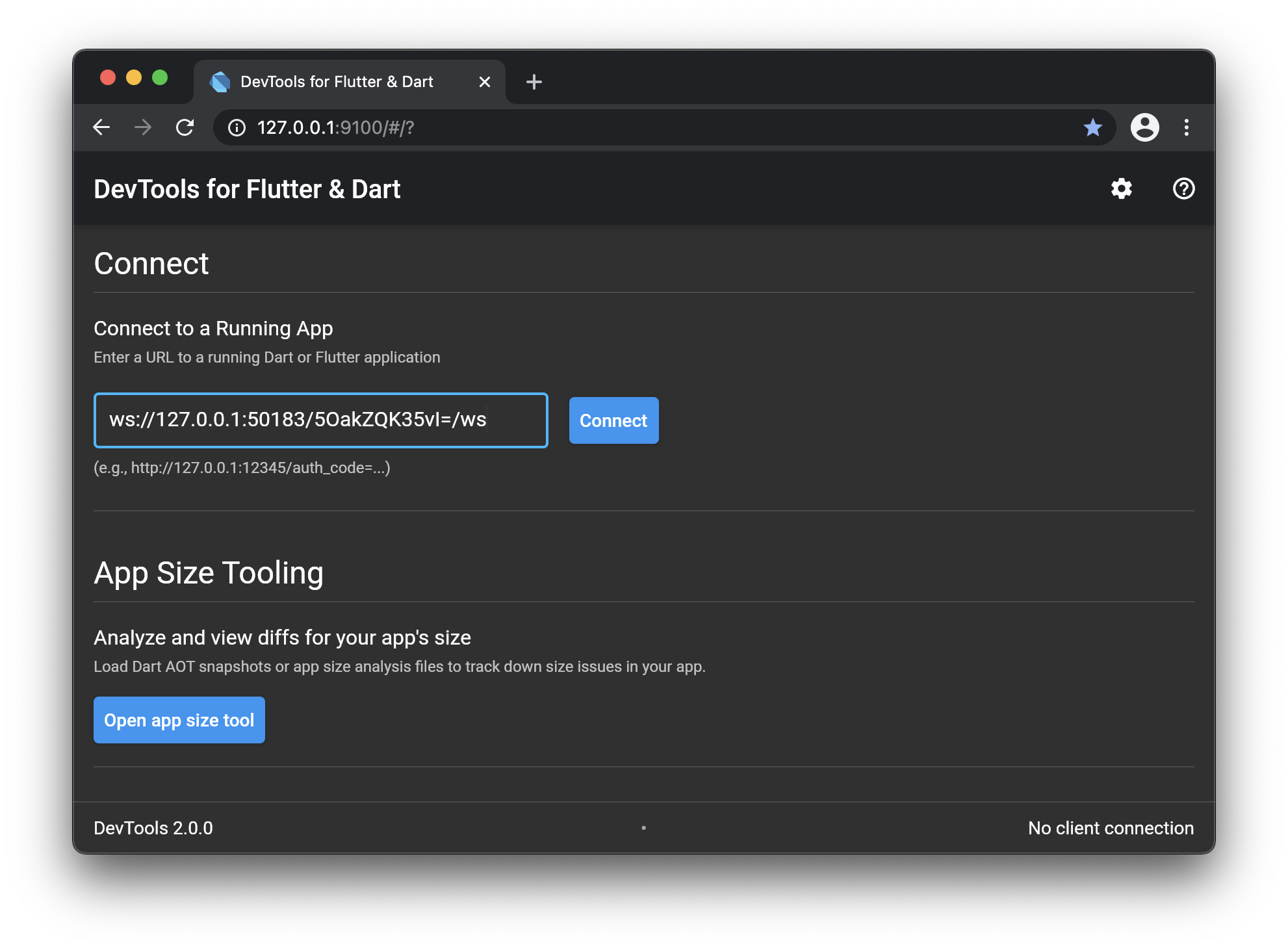Click the No client connection status text
1288x950 pixels.
pos(1111,828)
